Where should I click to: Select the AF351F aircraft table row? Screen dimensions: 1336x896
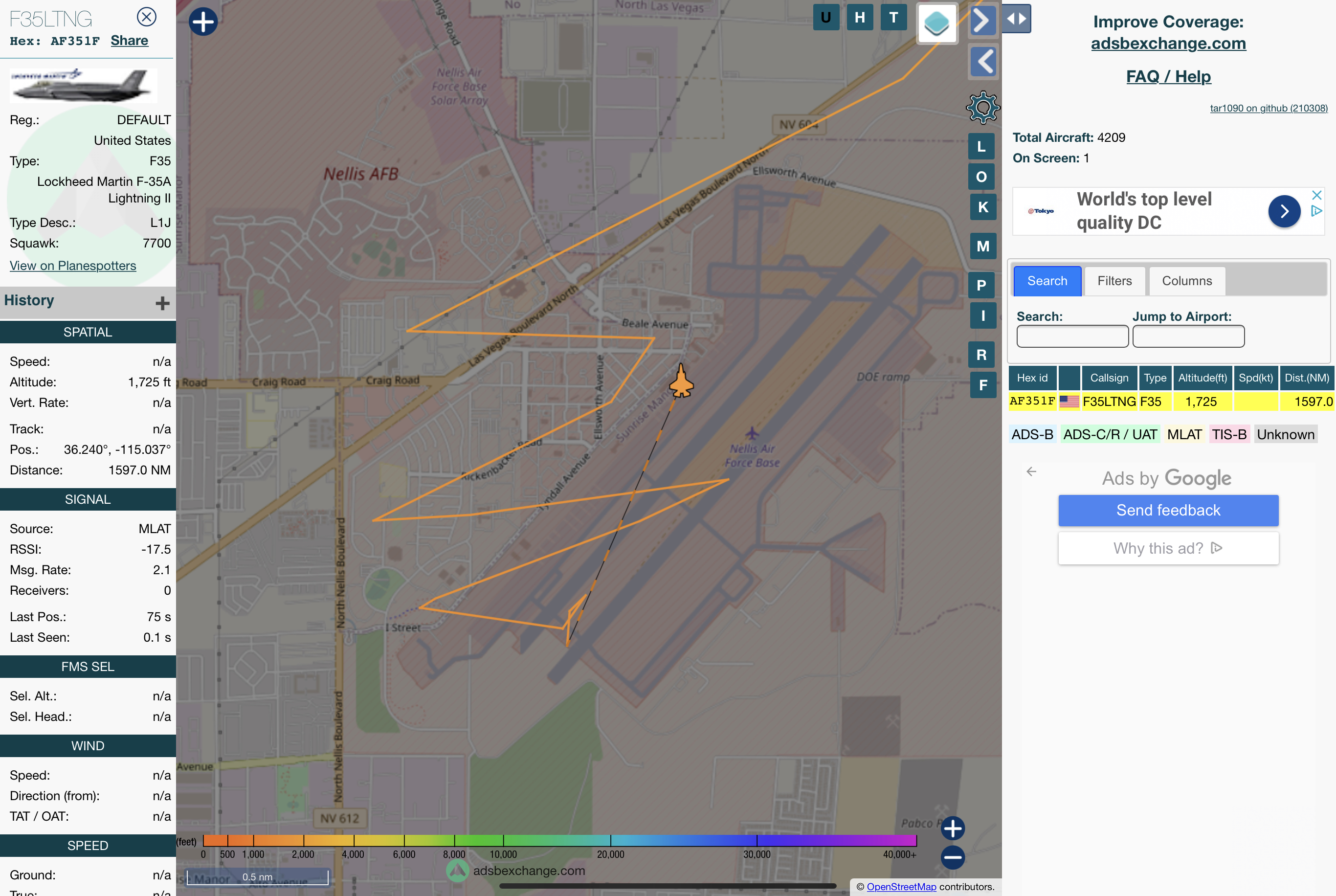tap(1171, 402)
